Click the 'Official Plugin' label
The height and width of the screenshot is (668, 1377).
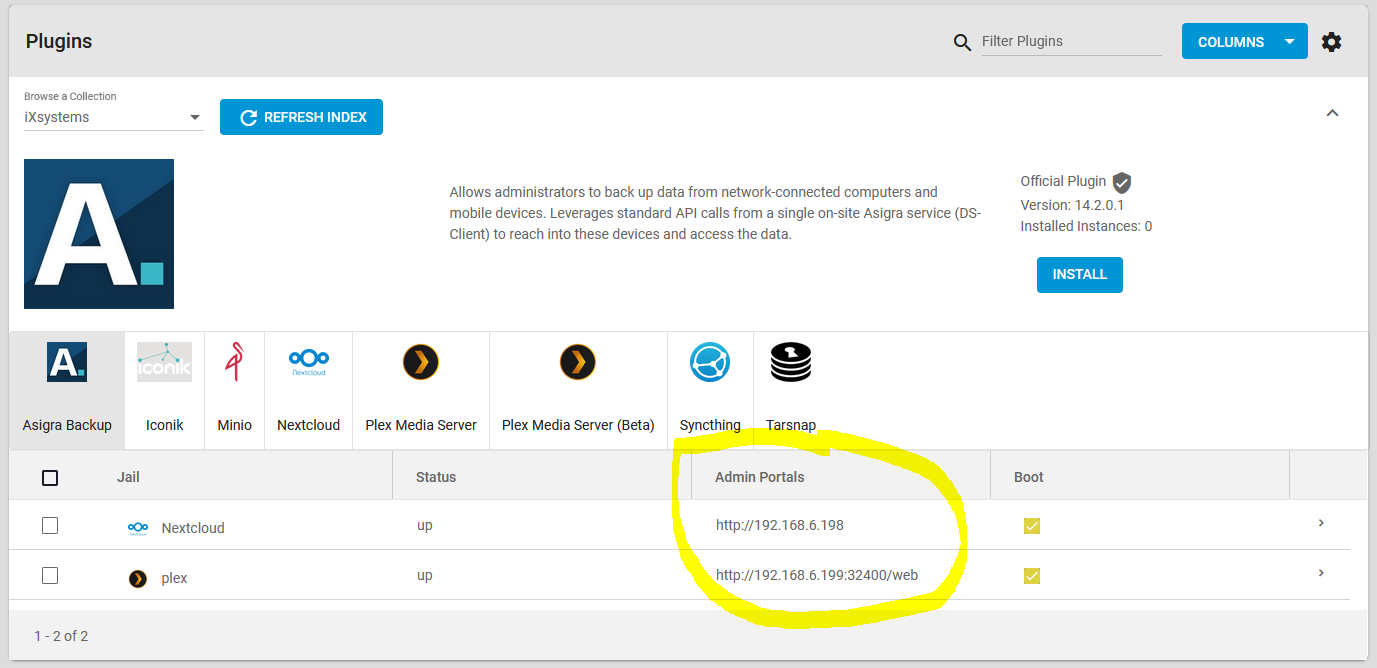pos(1063,181)
